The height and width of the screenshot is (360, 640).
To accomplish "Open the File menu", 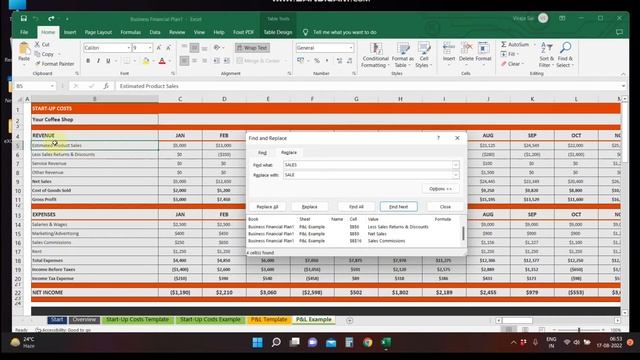I will (24, 32).
